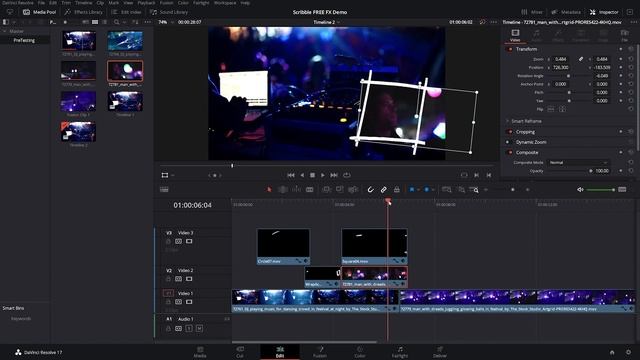
Task: Click the Replace Clip toolbar icon
Action: point(353,189)
